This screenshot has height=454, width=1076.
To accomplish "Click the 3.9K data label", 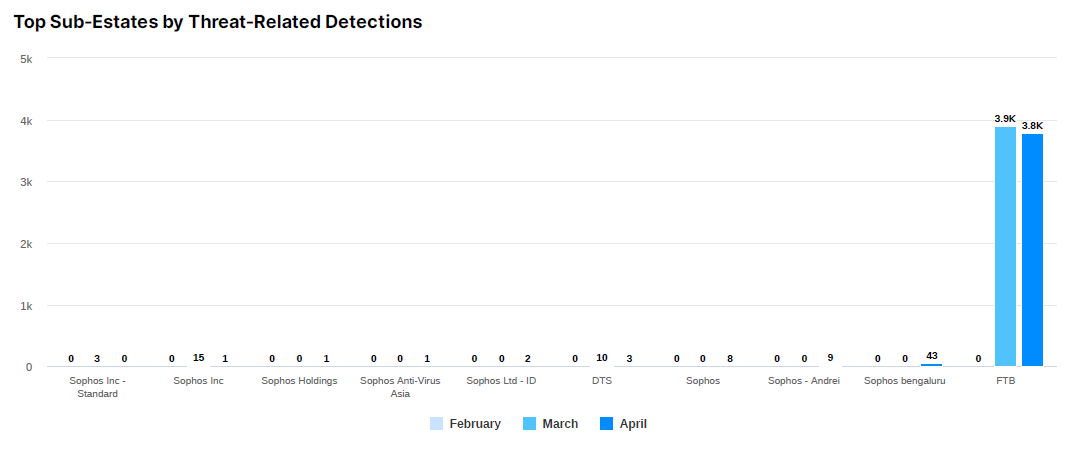I will click(1005, 119).
